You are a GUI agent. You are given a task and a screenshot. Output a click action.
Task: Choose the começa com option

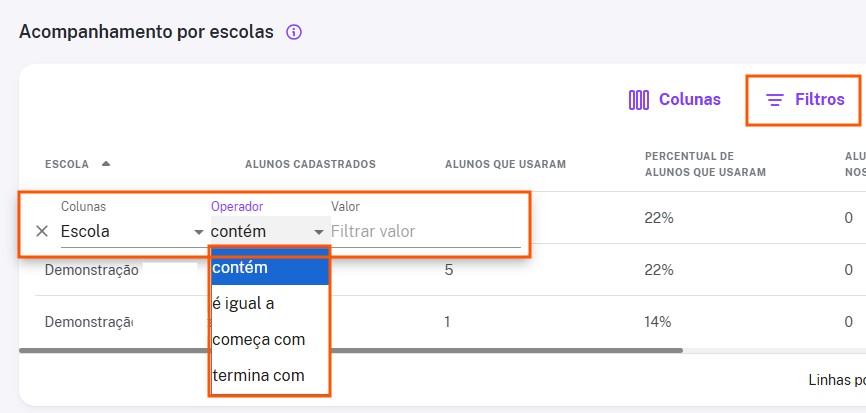(270, 339)
